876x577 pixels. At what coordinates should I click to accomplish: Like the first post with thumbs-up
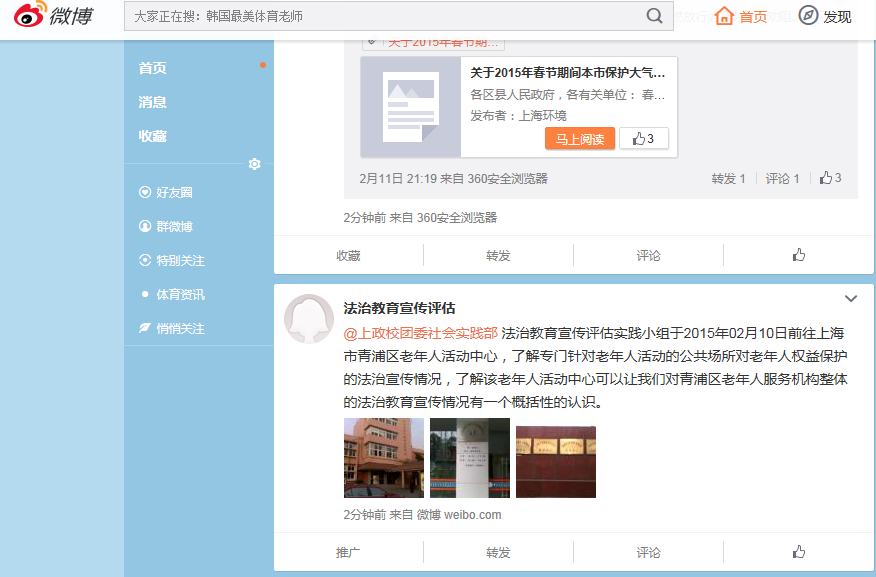(x=798, y=256)
